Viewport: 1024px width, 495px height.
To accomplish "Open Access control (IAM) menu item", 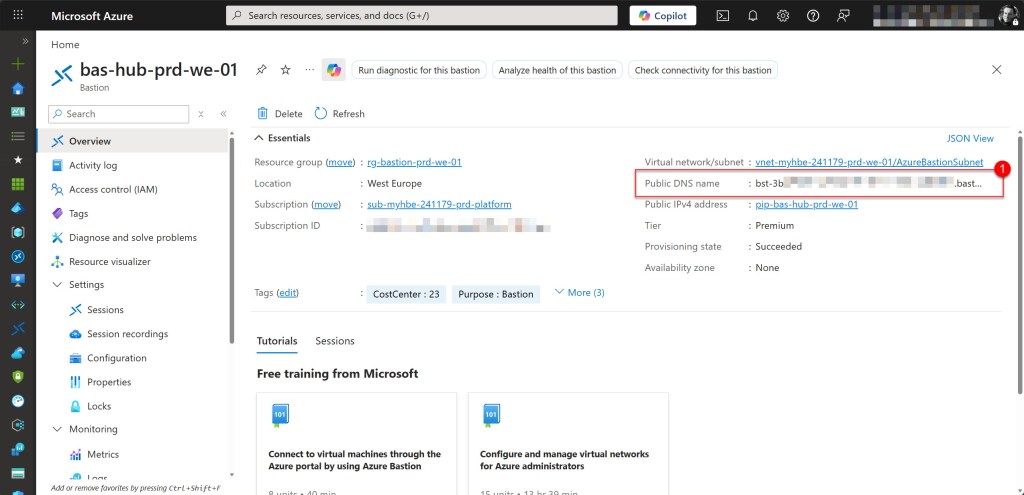I will (x=112, y=190).
